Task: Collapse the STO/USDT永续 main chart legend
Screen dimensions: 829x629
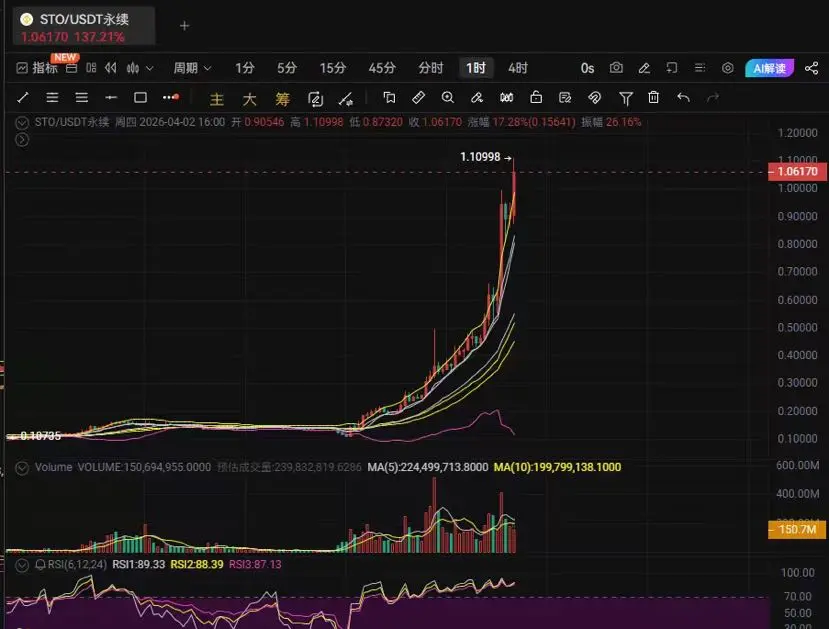Action: click(22, 123)
